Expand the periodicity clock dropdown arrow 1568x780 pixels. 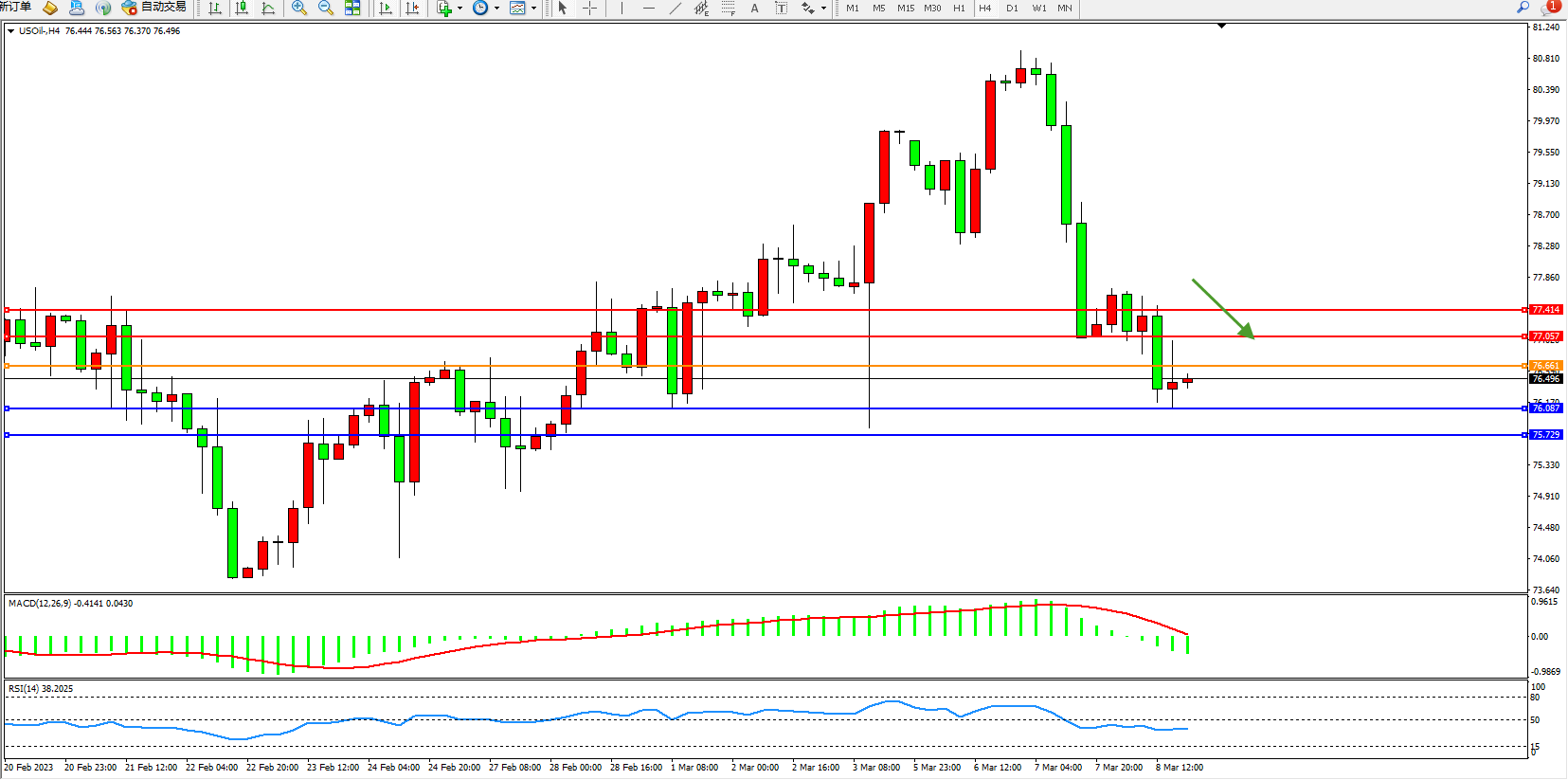click(x=496, y=9)
